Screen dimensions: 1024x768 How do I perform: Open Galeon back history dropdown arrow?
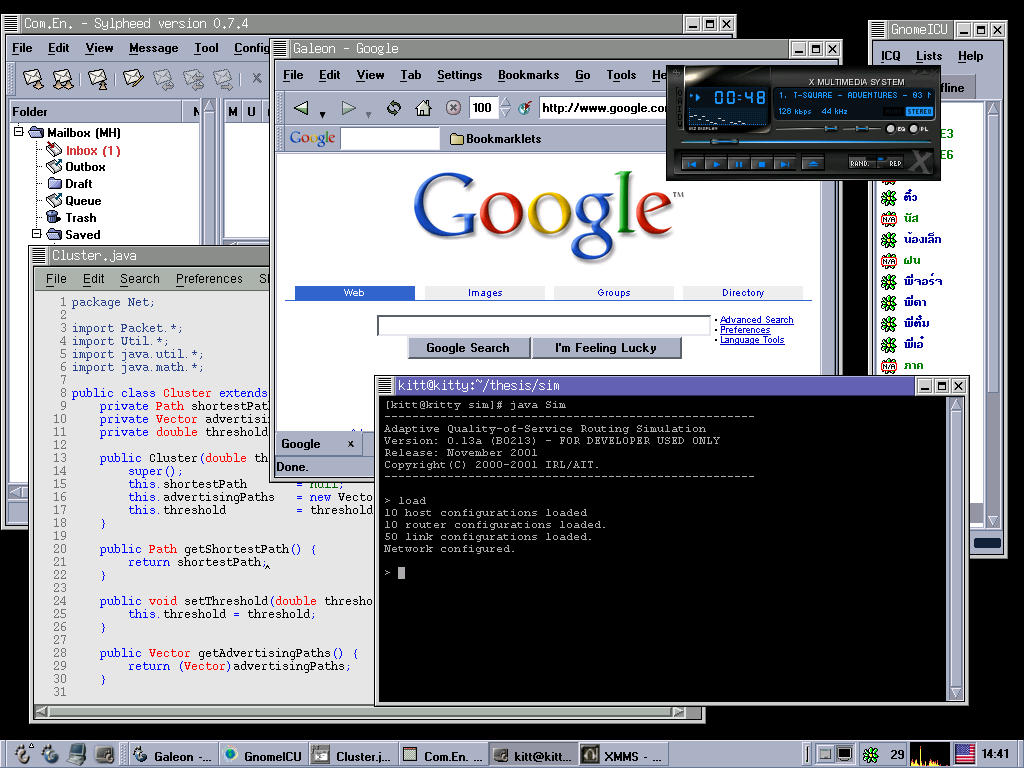(322, 115)
